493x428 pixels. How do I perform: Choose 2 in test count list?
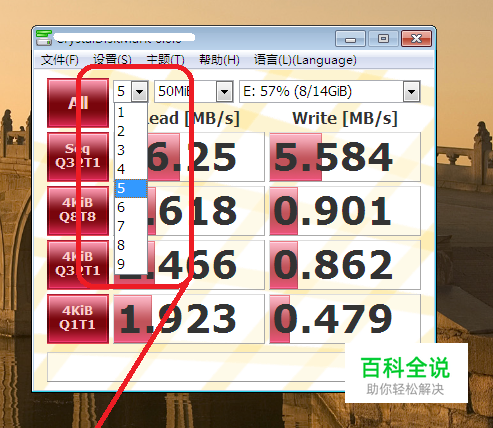point(131,131)
